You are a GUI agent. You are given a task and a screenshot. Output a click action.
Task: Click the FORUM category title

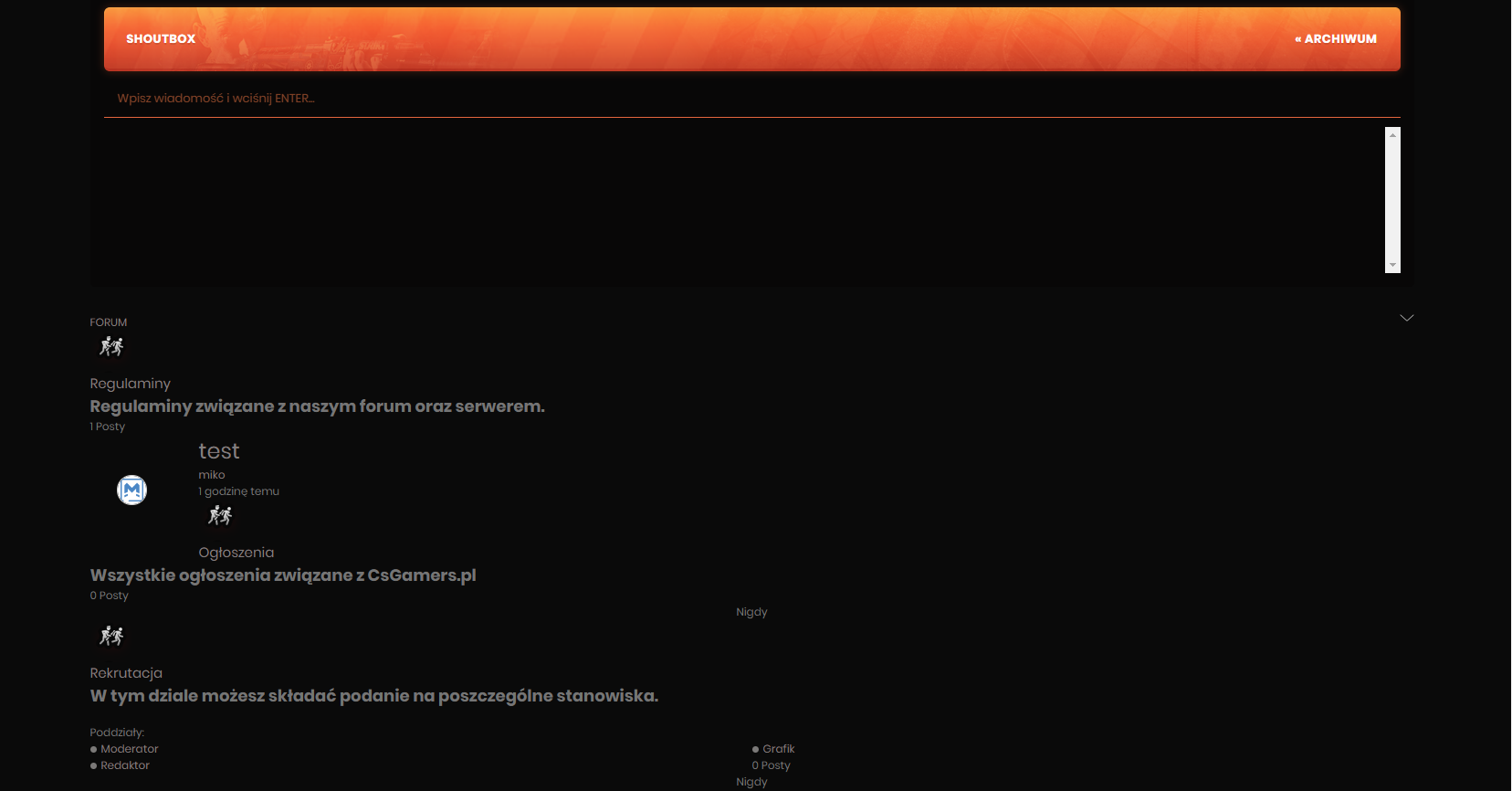109,322
